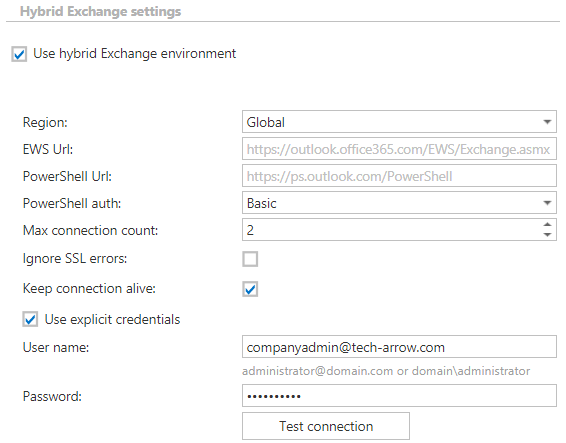The height and width of the screenshot is (443, 566).
Task: Uncheck the Use explicit credentials checkbox
Action: (x=30, y=320)
